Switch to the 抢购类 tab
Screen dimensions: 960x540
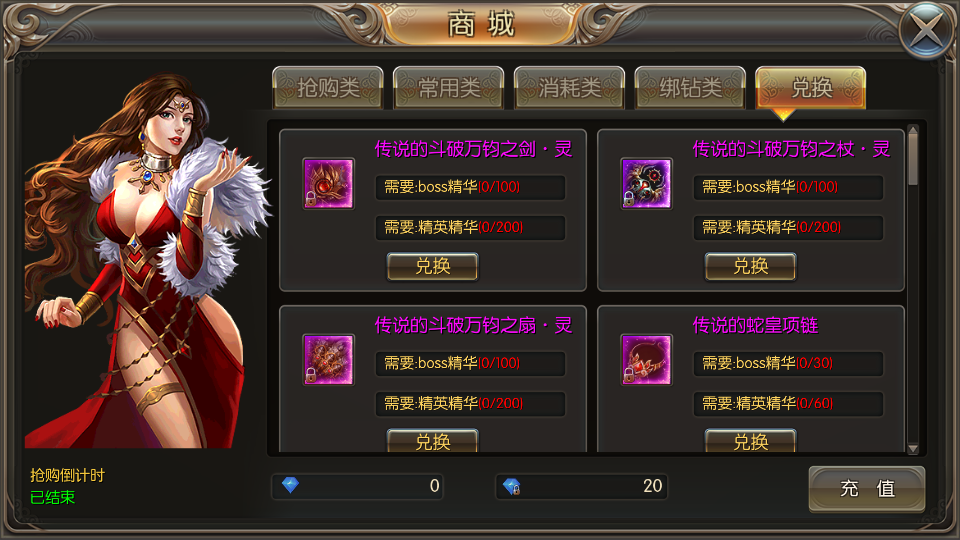tap(328, 88)
